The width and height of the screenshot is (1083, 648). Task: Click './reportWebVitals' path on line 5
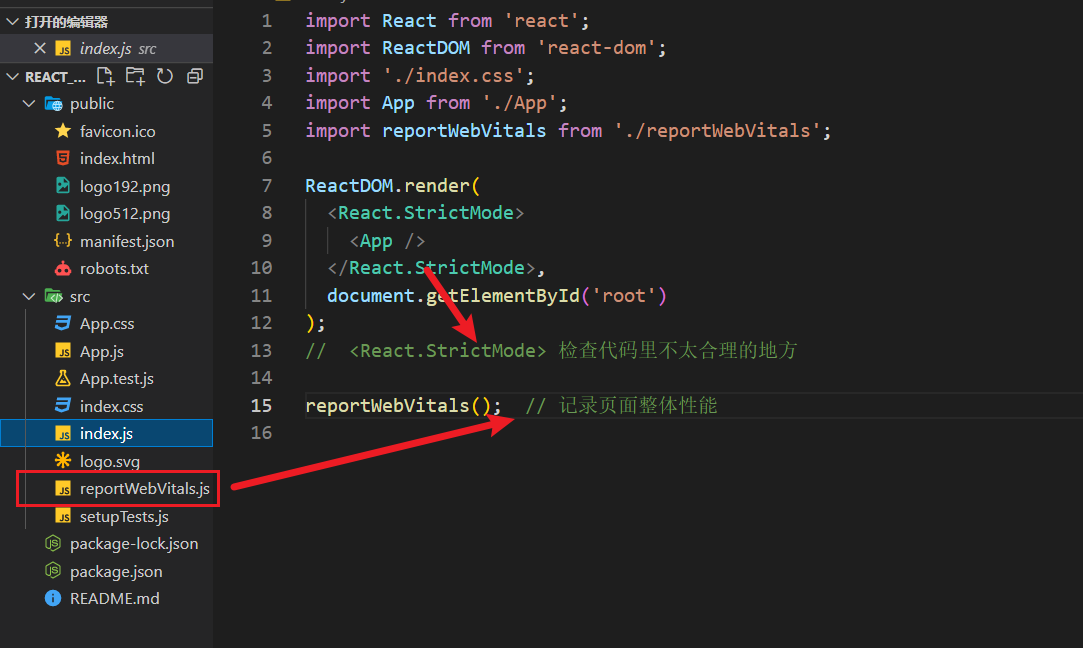[x=717, y=131]
